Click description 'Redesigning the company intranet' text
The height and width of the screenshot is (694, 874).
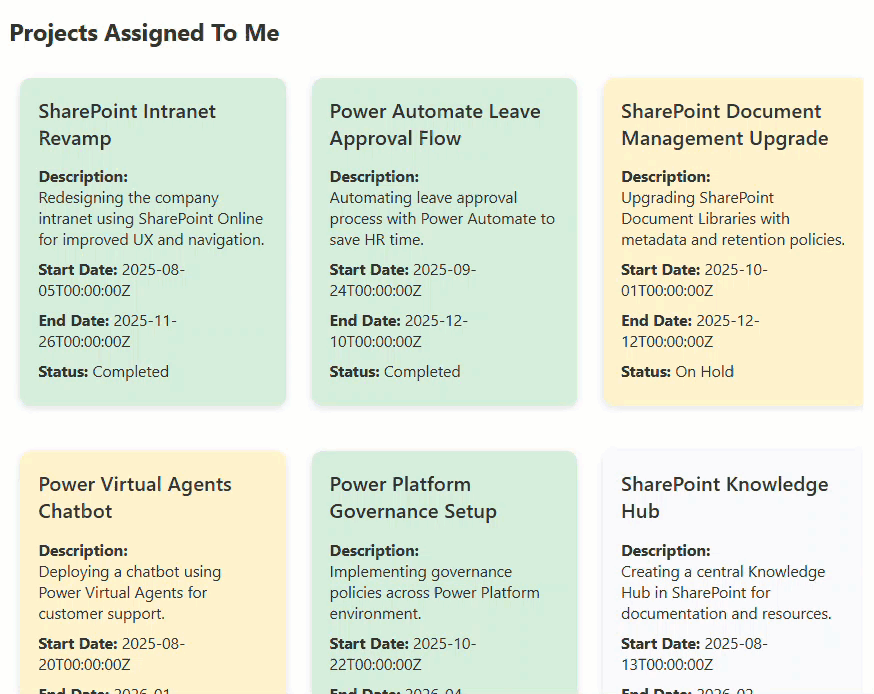[x=151, y=219]
